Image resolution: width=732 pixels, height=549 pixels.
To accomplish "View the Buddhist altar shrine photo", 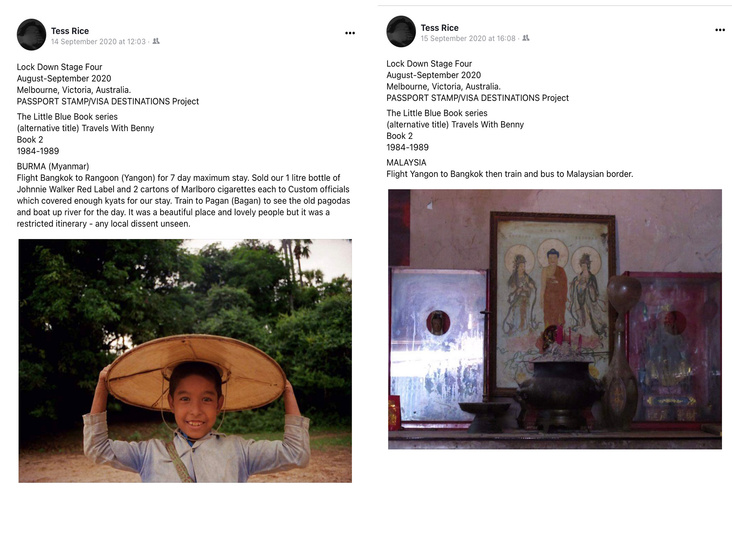I will point(555,319).
